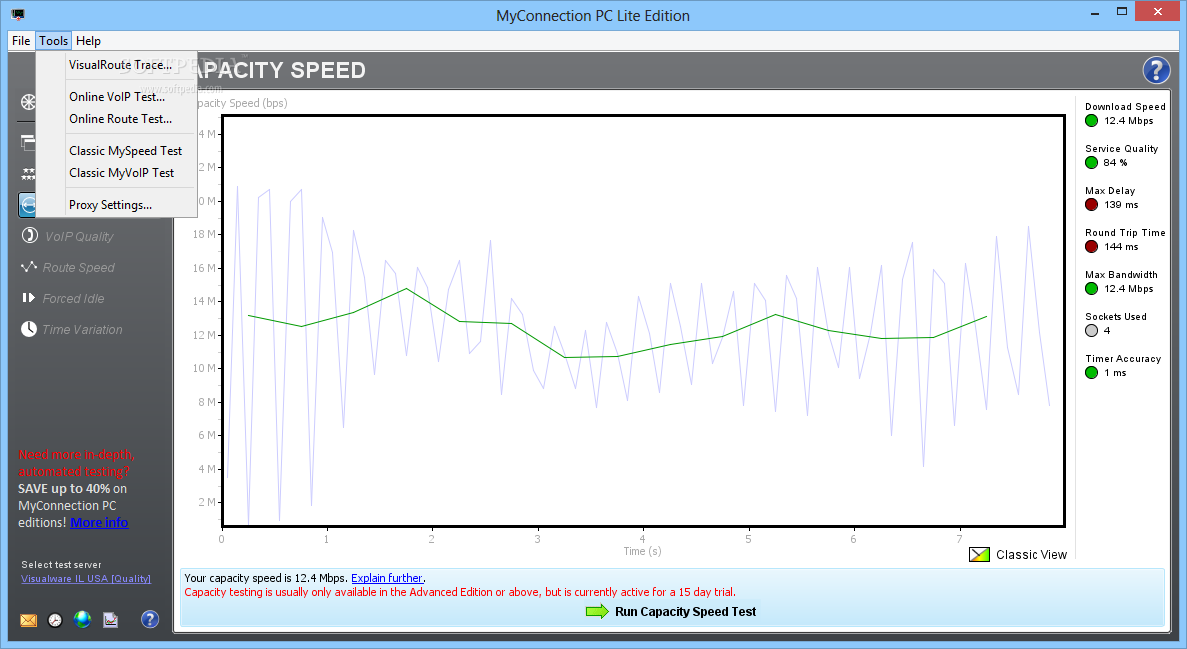Image resolution: width=1187 pixels, height=649 pixels.
Task: Click the wheel icon atop the sidebar
Action: (x=28, y=102)
